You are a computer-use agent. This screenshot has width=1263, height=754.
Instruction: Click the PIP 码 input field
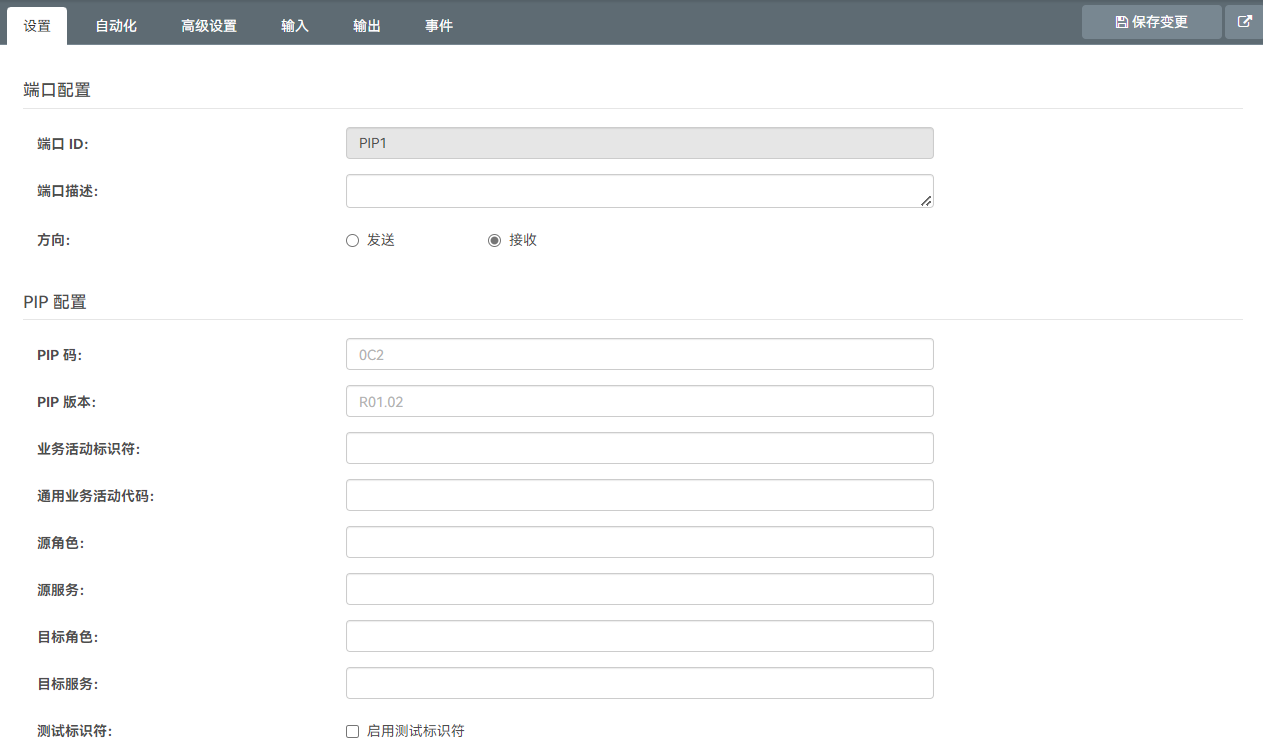point(640,354)
